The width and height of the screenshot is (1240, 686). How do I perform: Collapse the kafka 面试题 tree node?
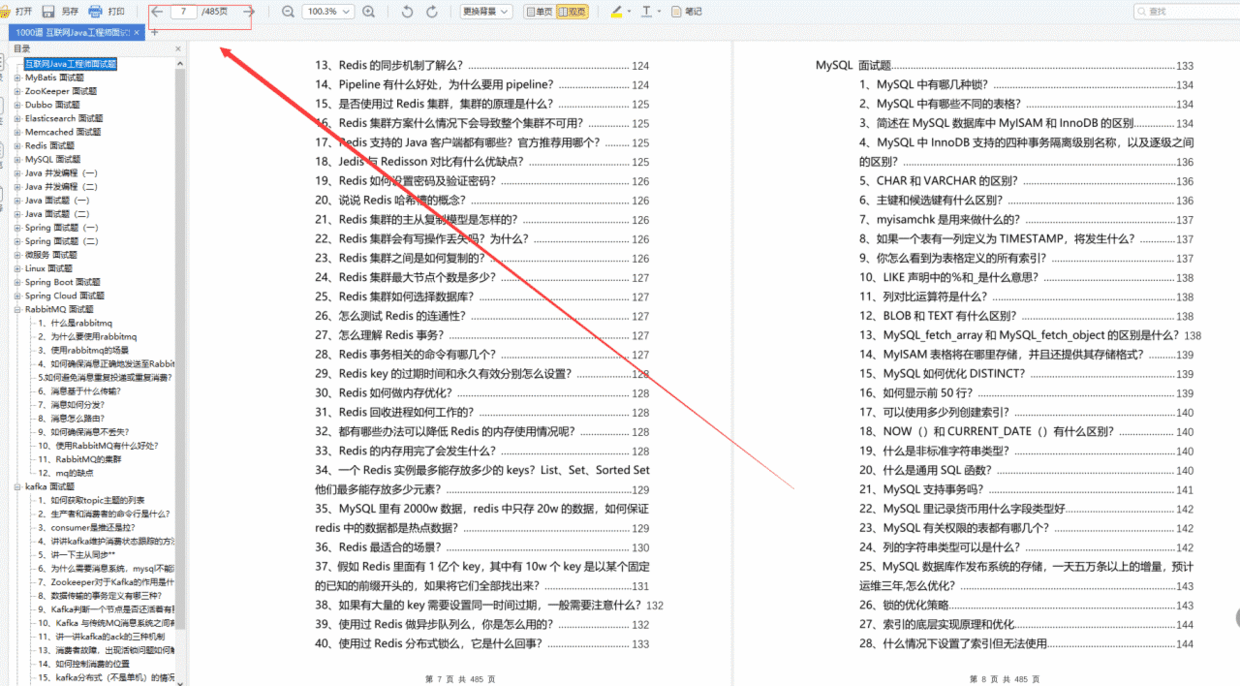tap(17, 486)
